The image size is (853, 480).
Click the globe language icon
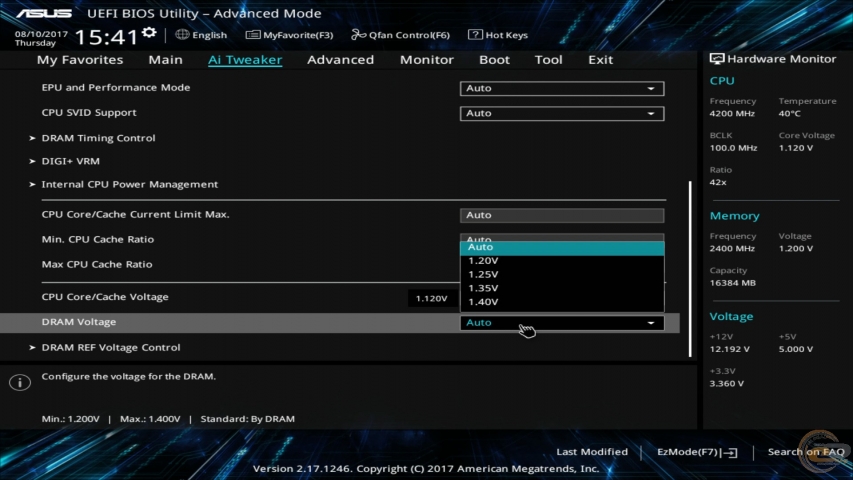[x=182, y=34]
